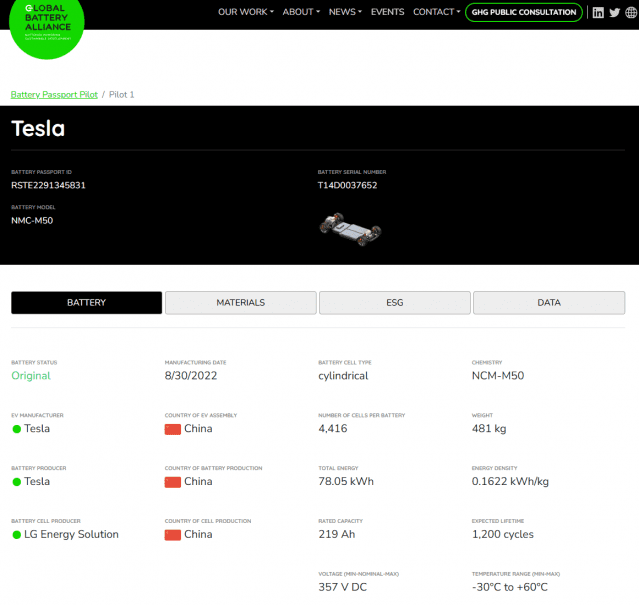Click the GHG PUBLIC CONSULTATION button
The height and width of the screenshot is (605, 639).
524,12
